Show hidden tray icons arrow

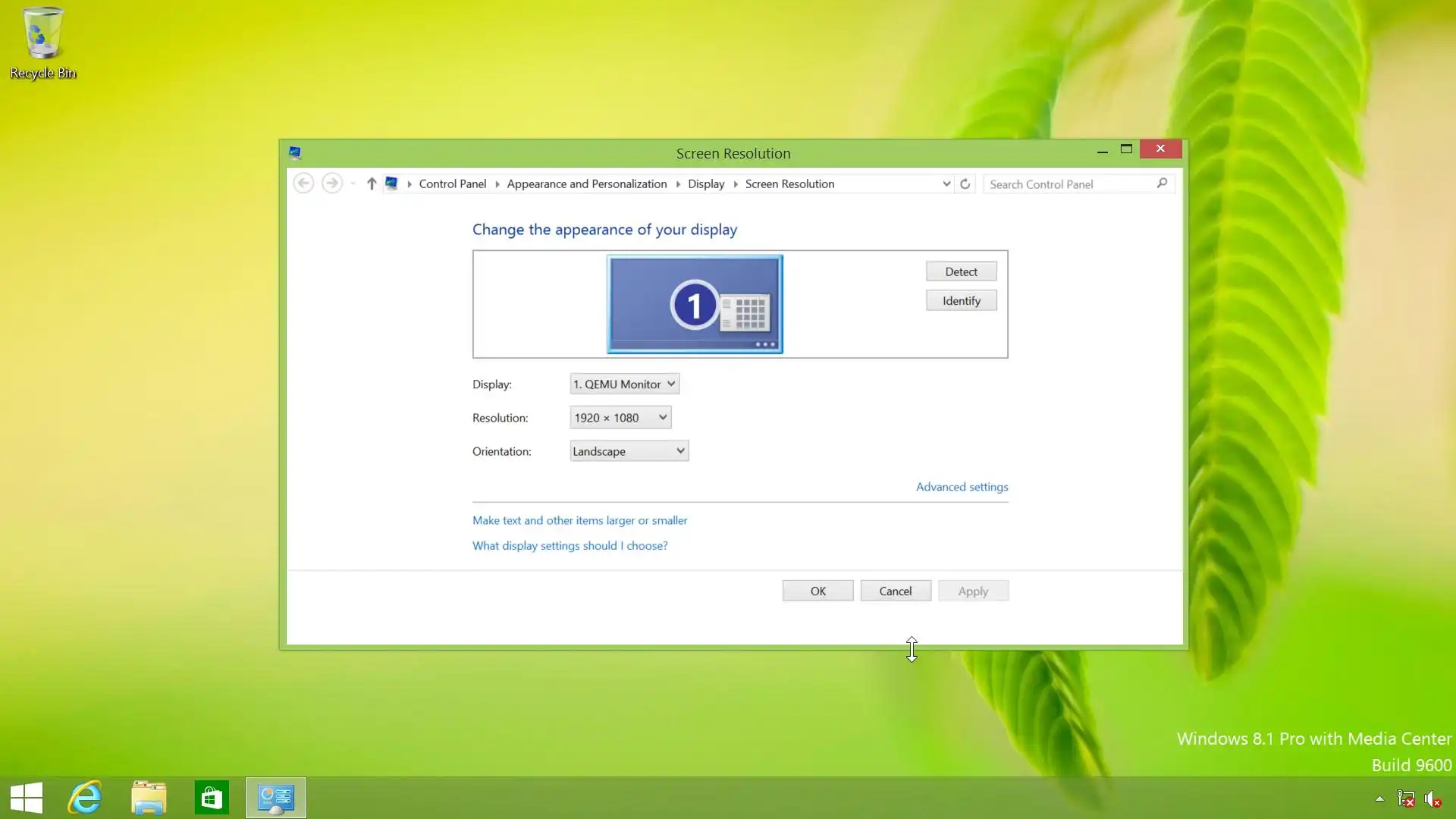[1379, 799]
